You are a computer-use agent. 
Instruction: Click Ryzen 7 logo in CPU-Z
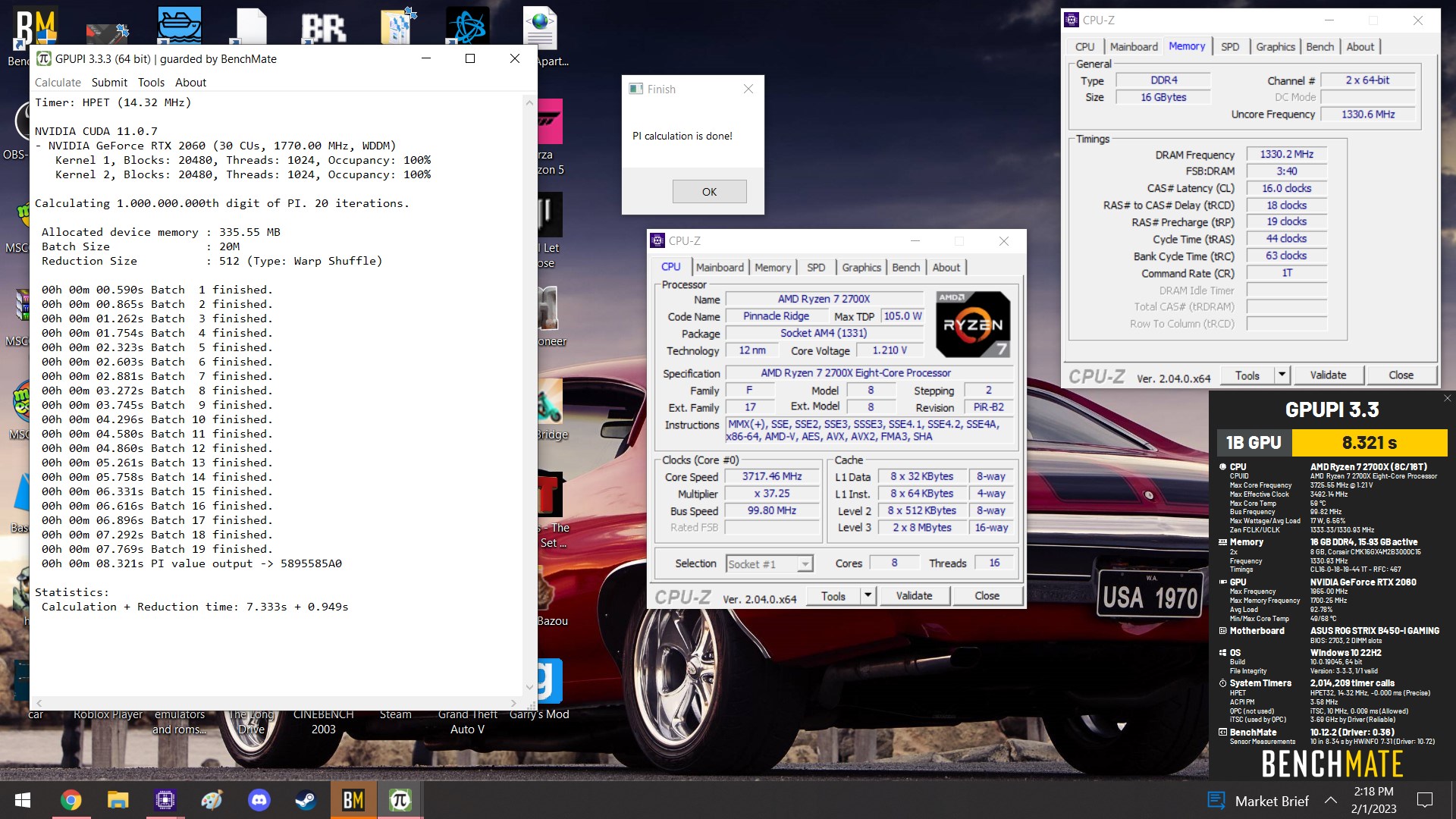[973, 325]
